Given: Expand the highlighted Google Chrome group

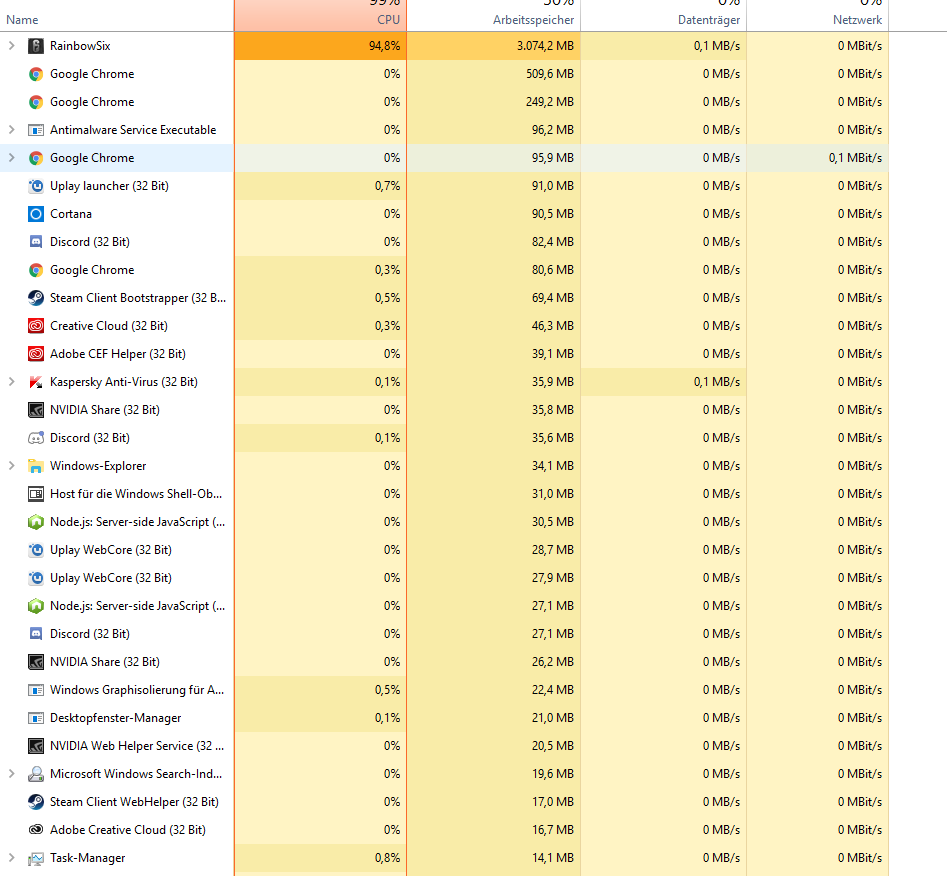Looking at the screenshot, I should pos(11,158).
